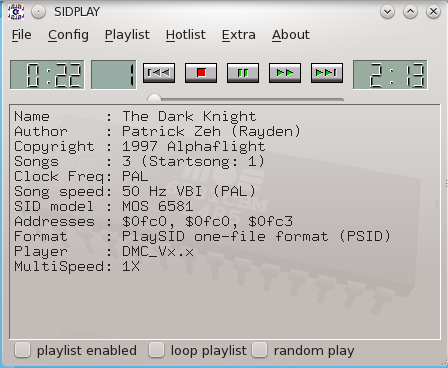Open the SIDPLAY window menu icon
This screenshot has height=368, width=448.
point(16,12)
